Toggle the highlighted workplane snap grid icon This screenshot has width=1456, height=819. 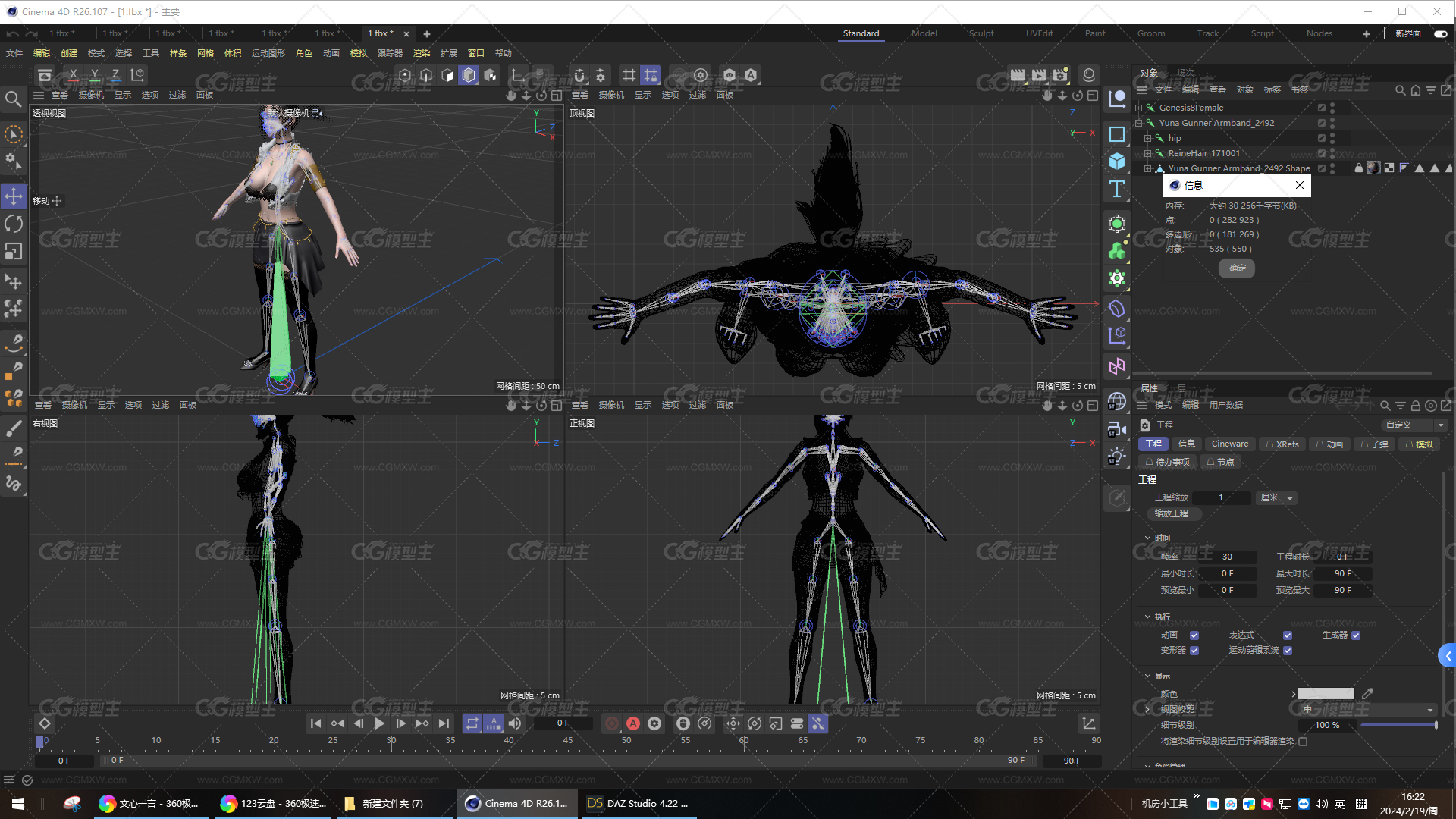coord(651,75)
